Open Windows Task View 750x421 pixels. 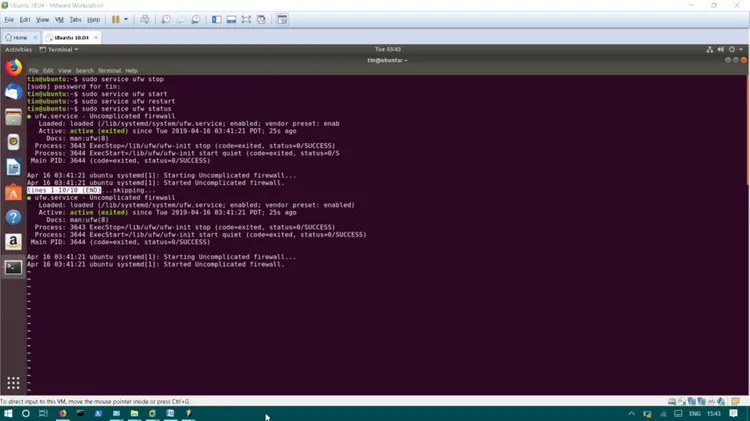pyautogui.click(x=43, y=413)
